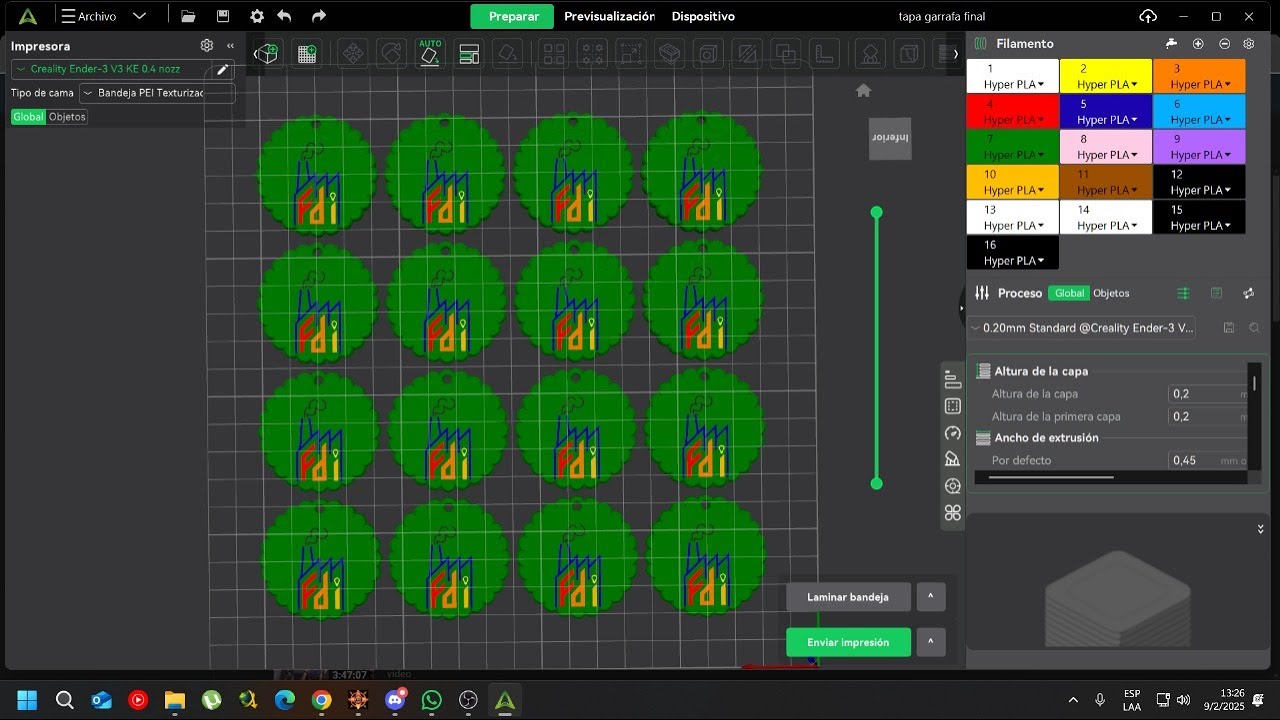Remove a filament with the minus icon
Viewport: 1280px width, 720px height.
point(1225,44)
